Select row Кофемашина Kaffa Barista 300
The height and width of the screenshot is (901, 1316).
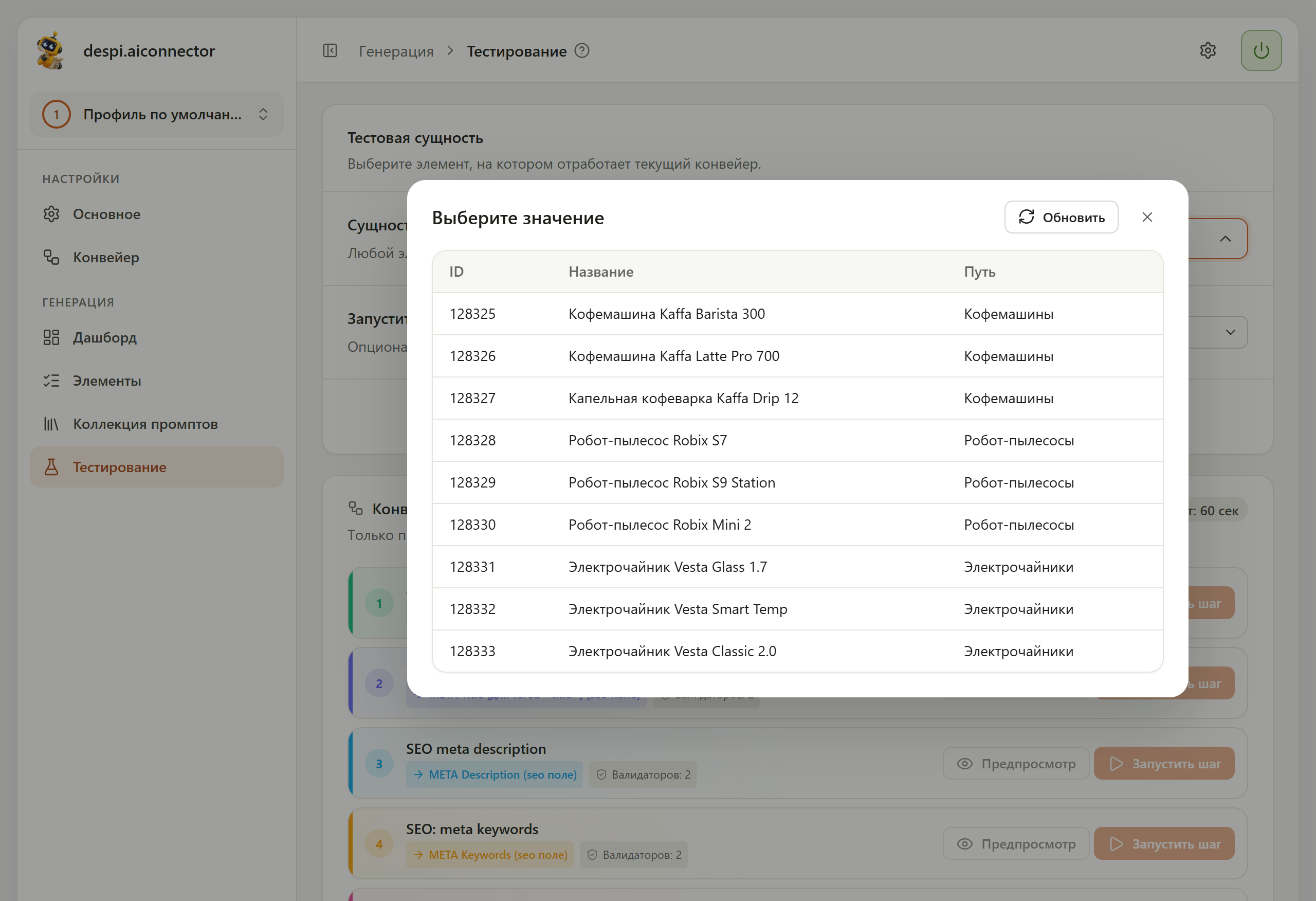click(x=797, y=314)
